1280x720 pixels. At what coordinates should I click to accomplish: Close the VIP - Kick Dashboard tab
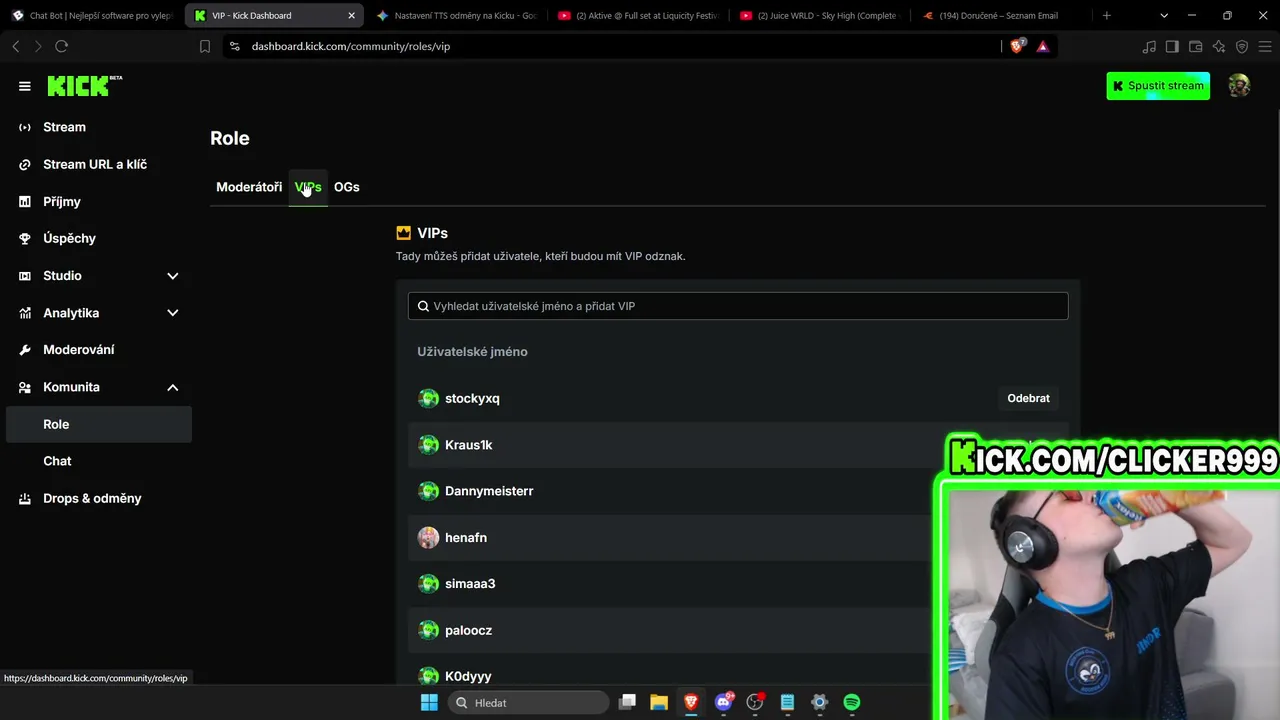click(x=351, y=16)
